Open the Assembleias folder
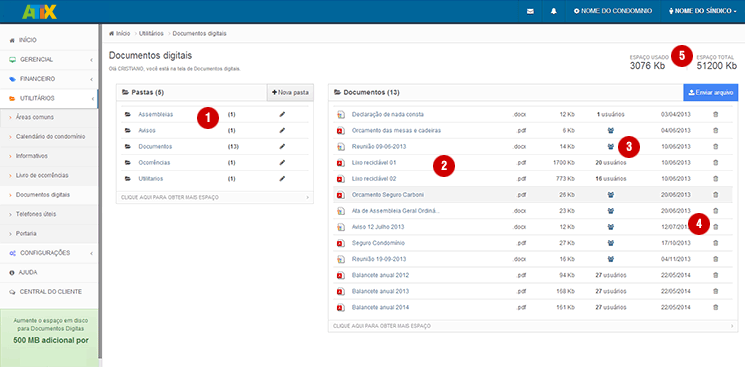This screenshot has height=367, width=745. click(x=156, y=115)
